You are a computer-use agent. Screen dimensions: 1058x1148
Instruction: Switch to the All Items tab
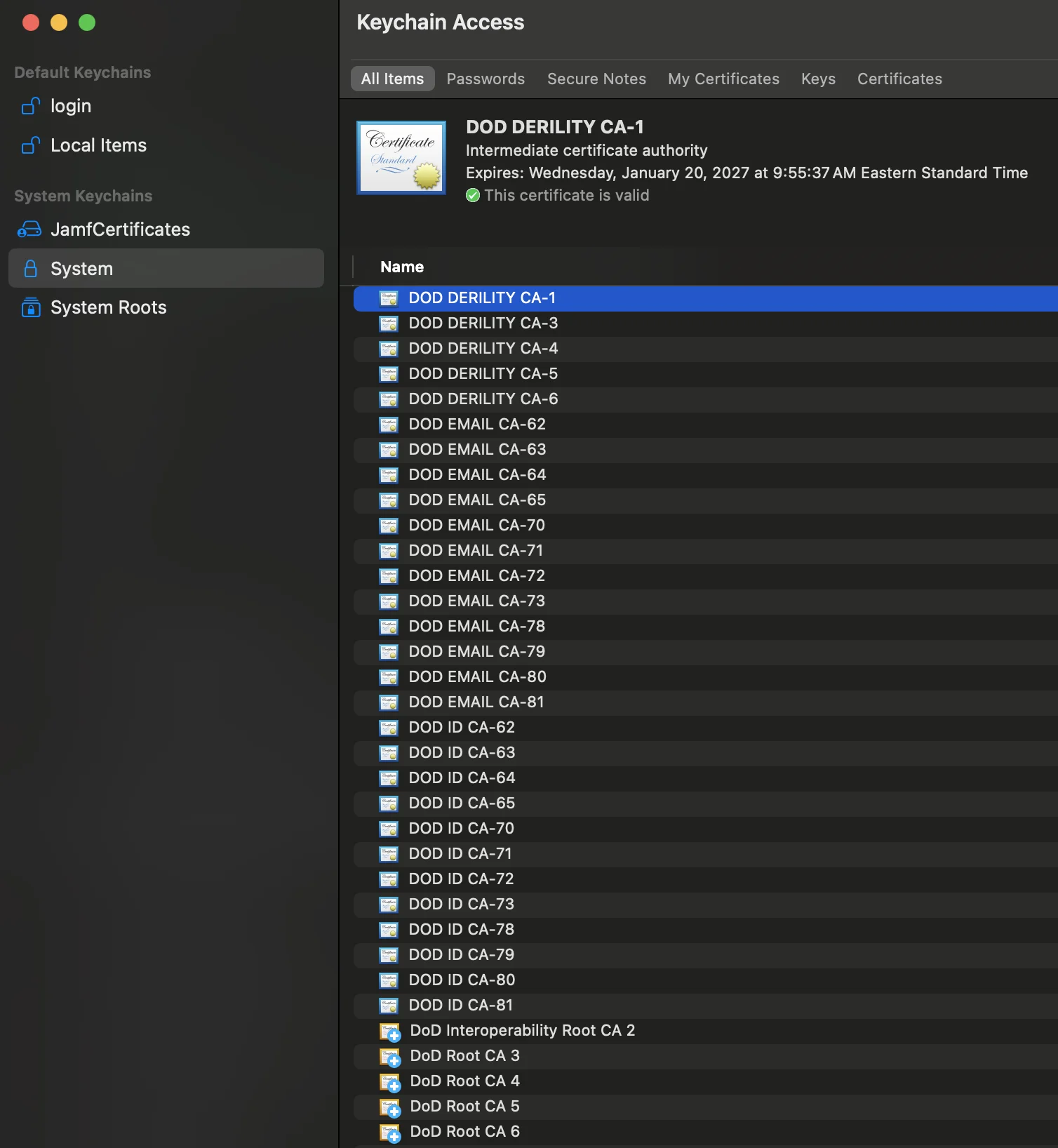tap(392, 79)
